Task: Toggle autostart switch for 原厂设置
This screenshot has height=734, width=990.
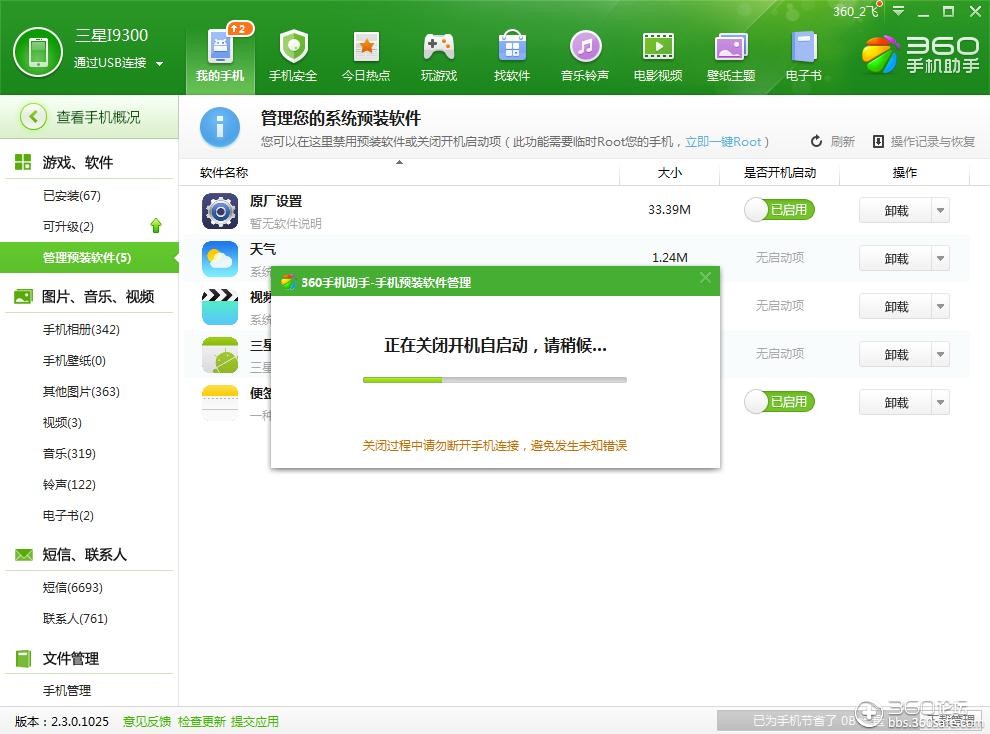Action: click(x=780, y=210)
